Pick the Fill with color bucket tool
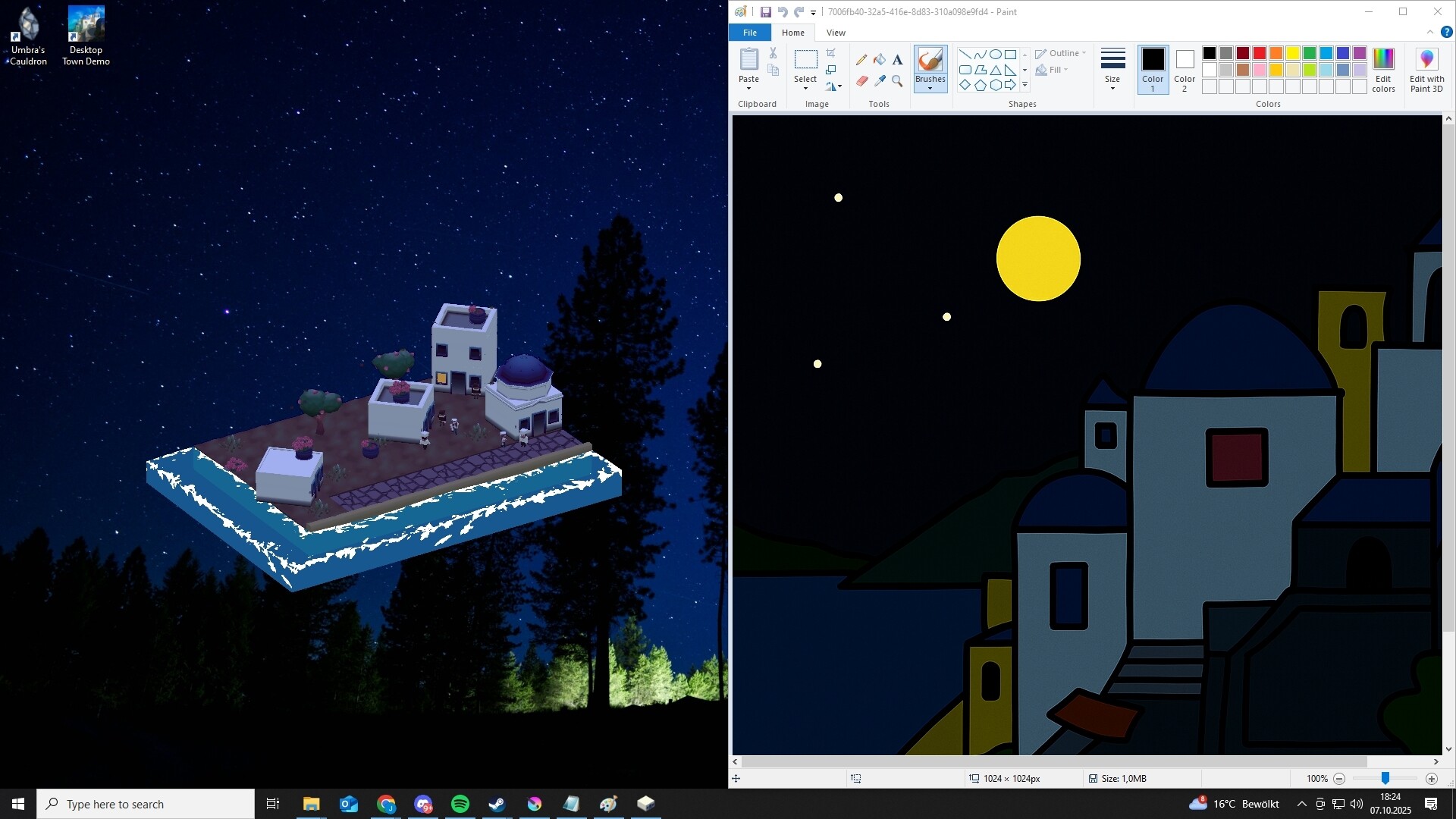1456x819 pixels. click(x=880, y=60)
